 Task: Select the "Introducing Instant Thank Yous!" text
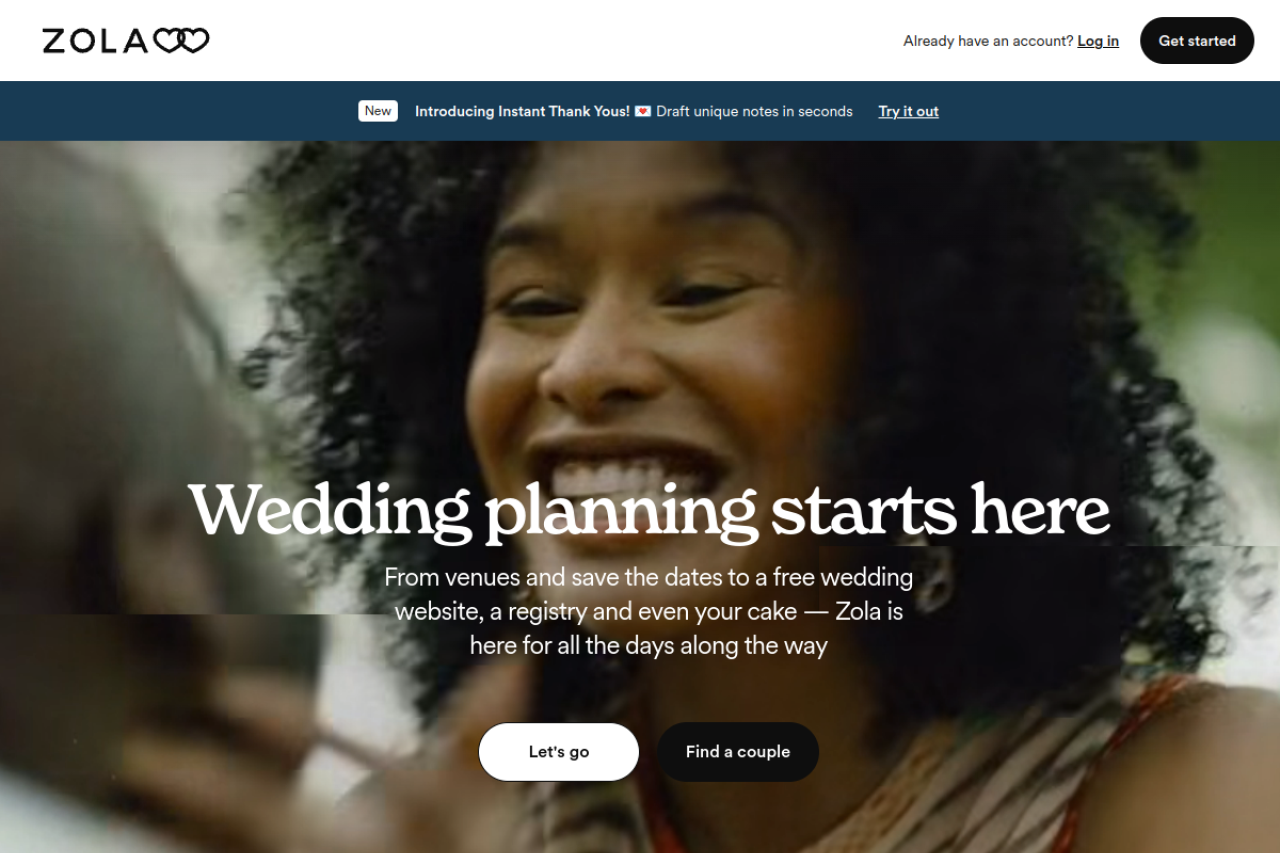(522, 111)
